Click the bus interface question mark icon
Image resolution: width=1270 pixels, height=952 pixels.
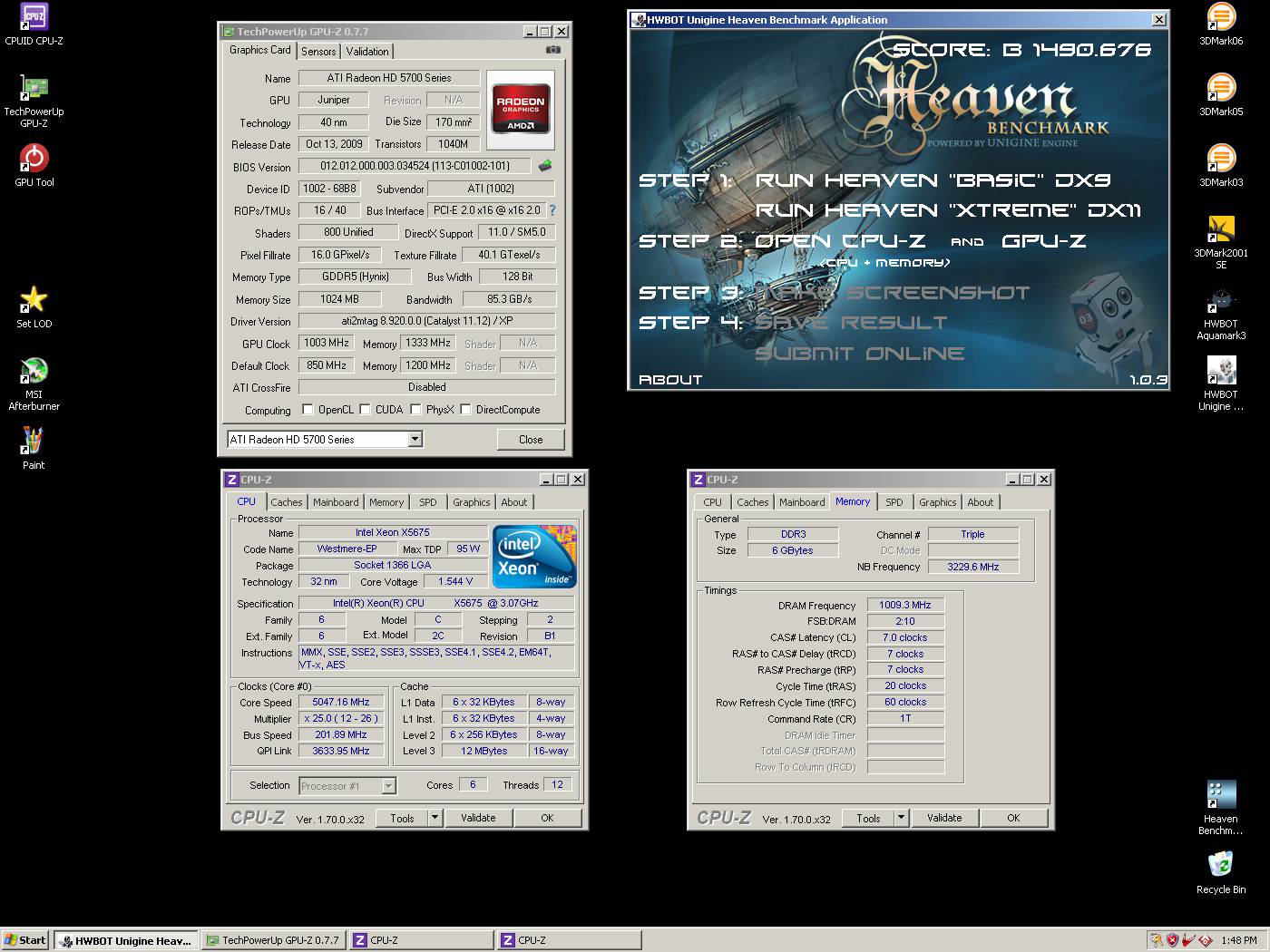[552, 210]
